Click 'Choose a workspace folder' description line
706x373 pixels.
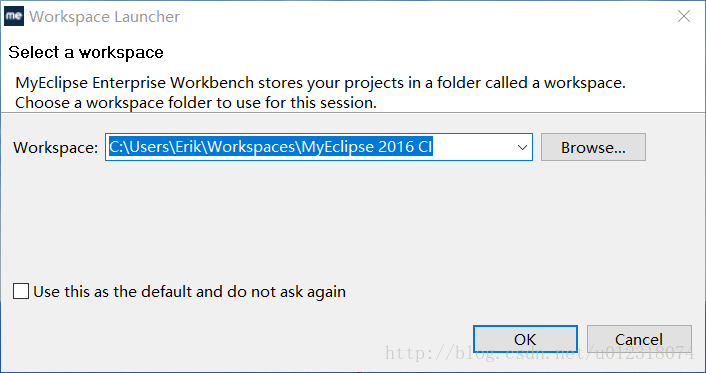point(196,103)
